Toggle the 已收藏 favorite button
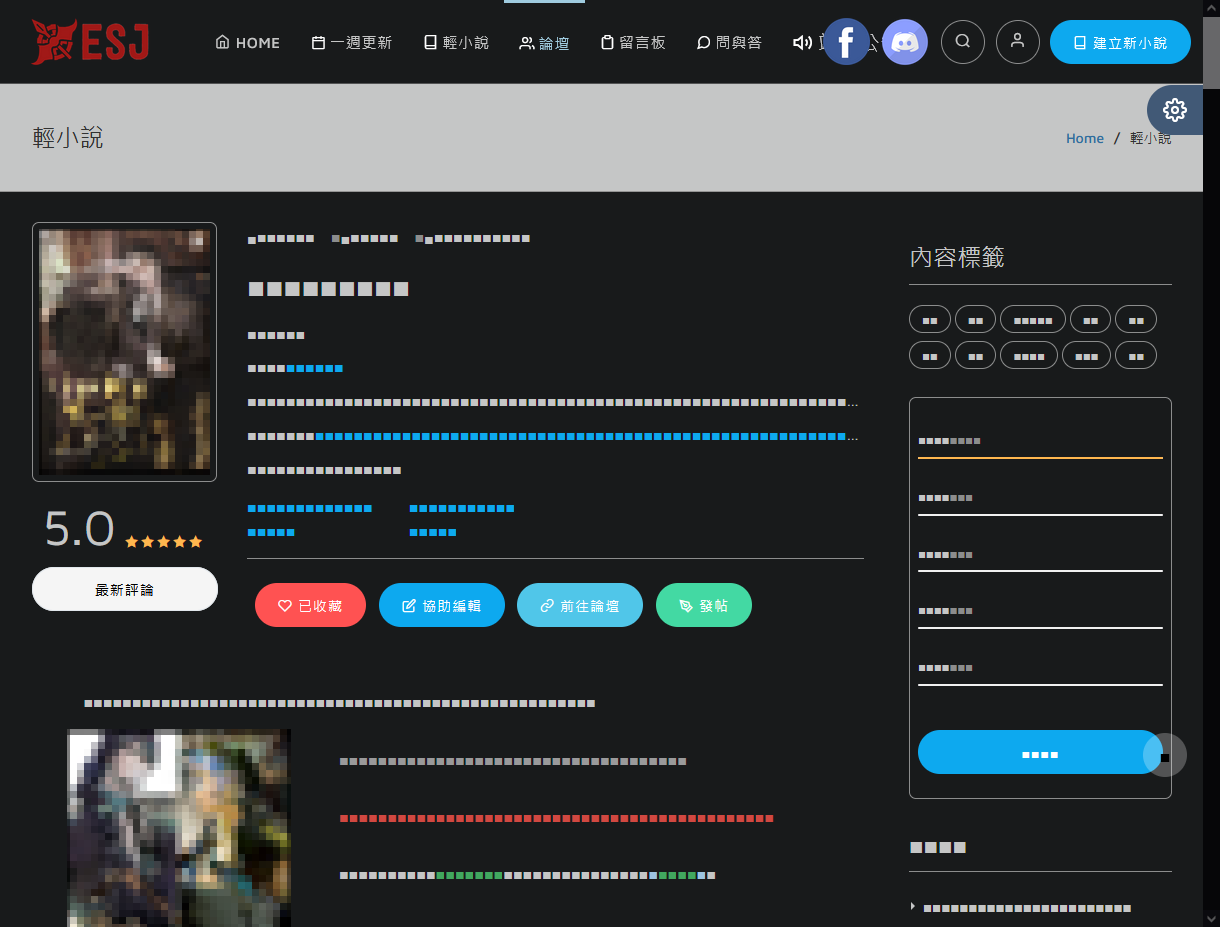The width and height of the screenshot is (1220, 927). click(x=310, y=605)
